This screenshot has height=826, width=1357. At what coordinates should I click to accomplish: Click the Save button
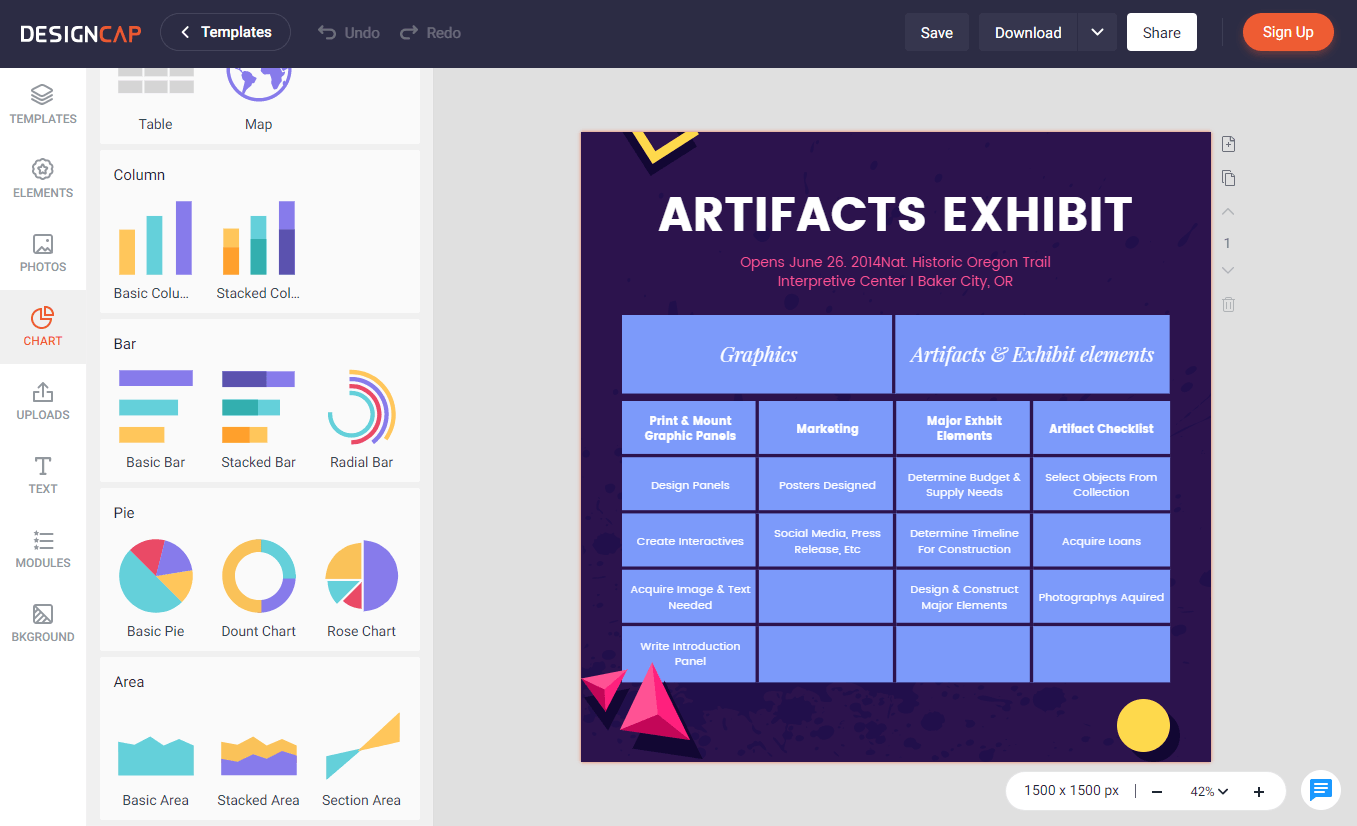click(x=936, y=32)
